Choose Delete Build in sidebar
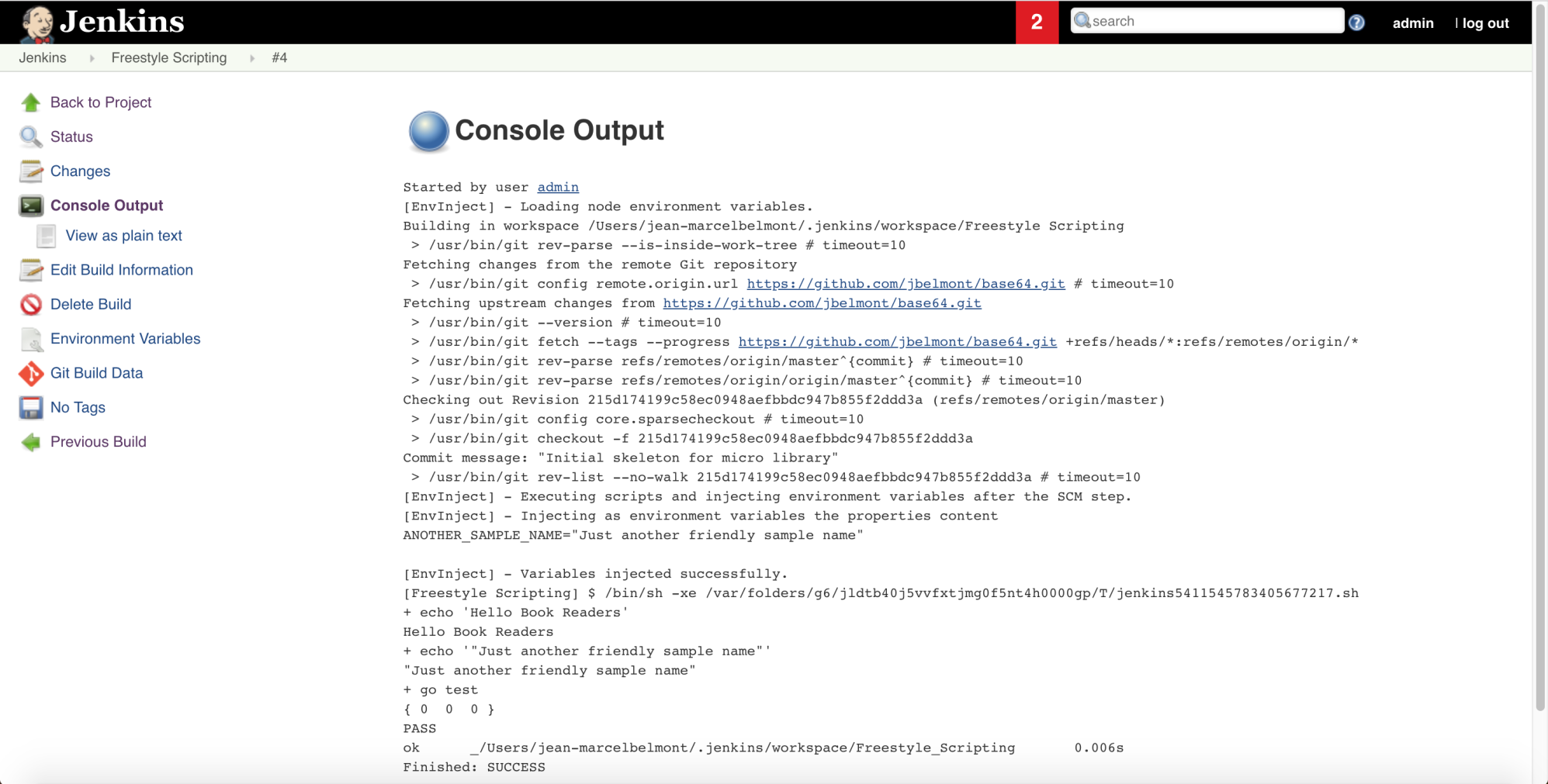The image size is (1548, 784). [91, 305]
